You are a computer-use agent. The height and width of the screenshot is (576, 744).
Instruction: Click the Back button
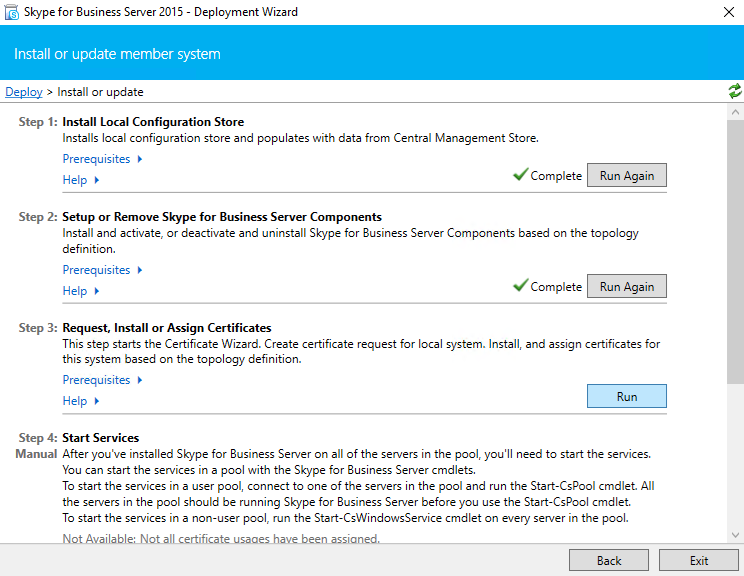pyautogui.click(x=609, y=560)
